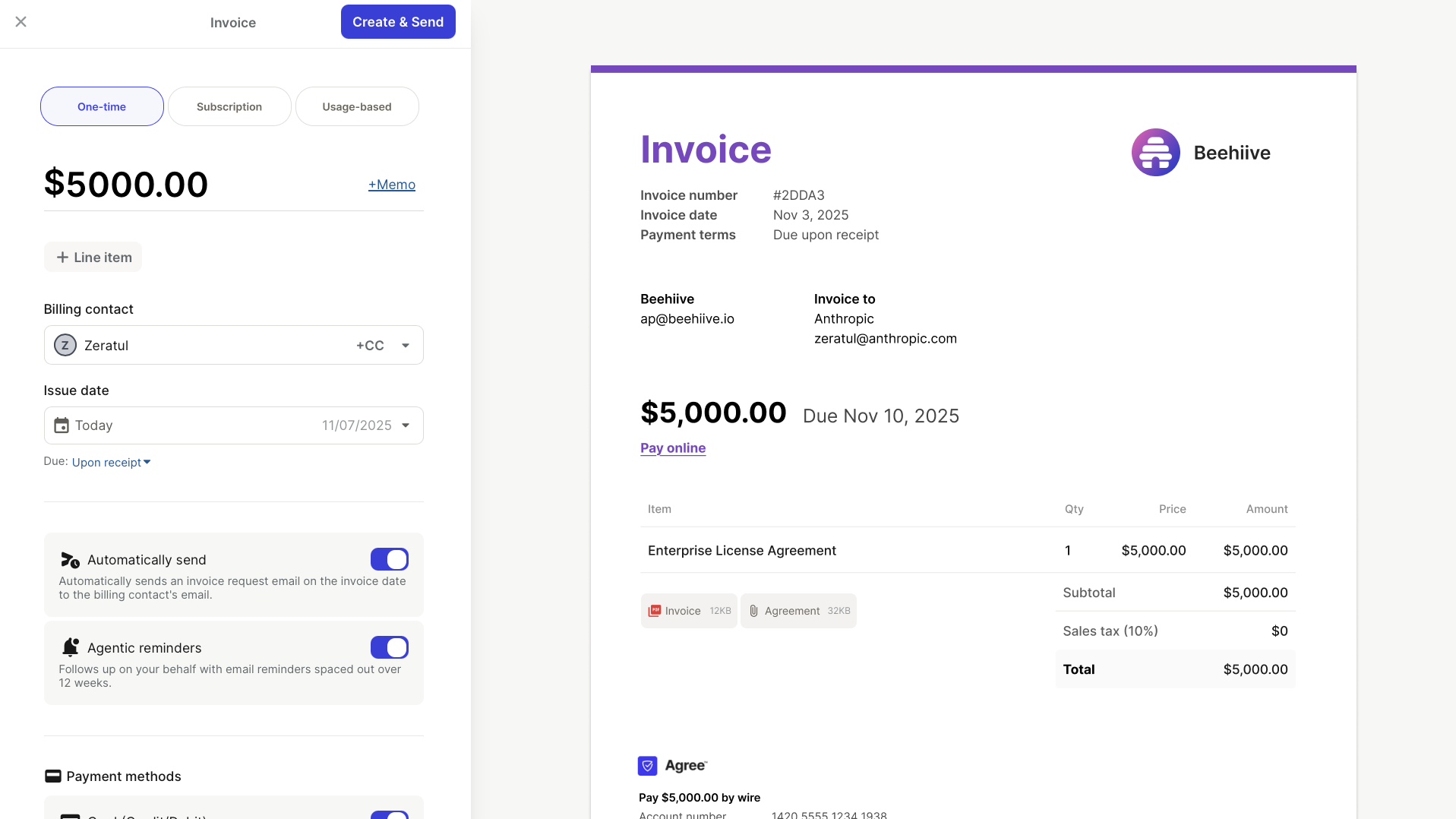Click the Subtotal row label

click(1089, 593)
